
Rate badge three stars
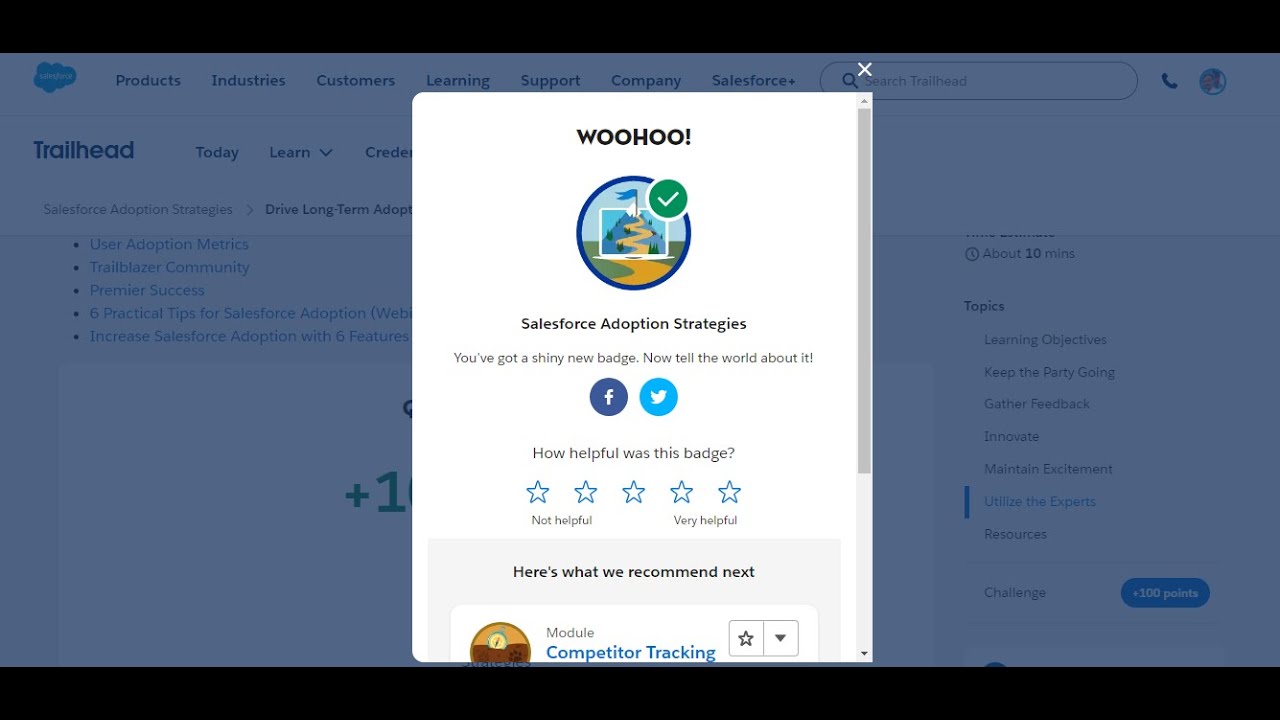tap(634, 492)
